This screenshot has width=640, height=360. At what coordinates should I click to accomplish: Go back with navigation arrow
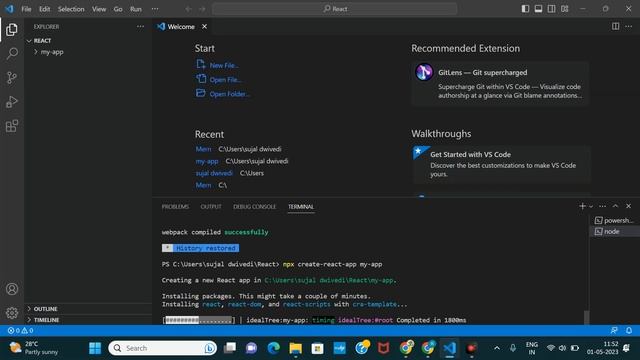189,9
